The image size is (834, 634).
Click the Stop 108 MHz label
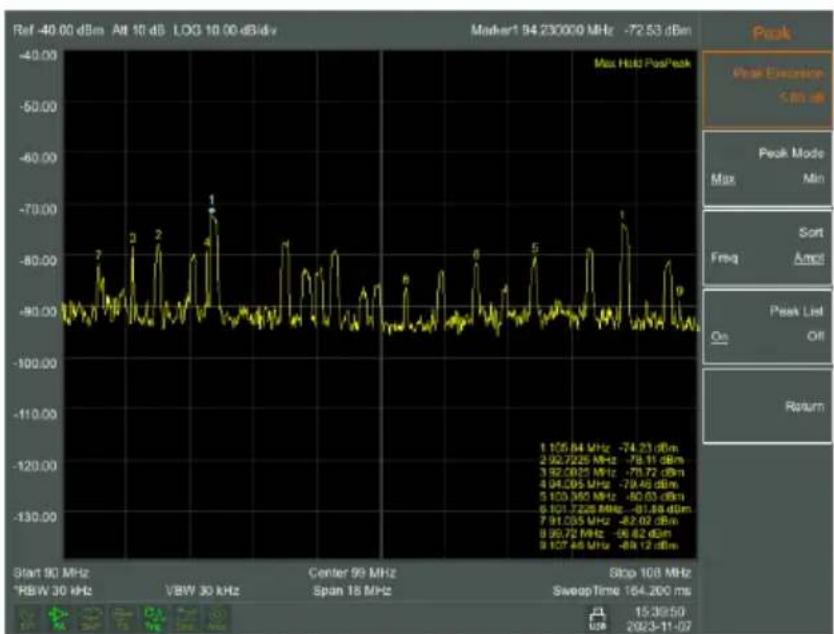650,573
